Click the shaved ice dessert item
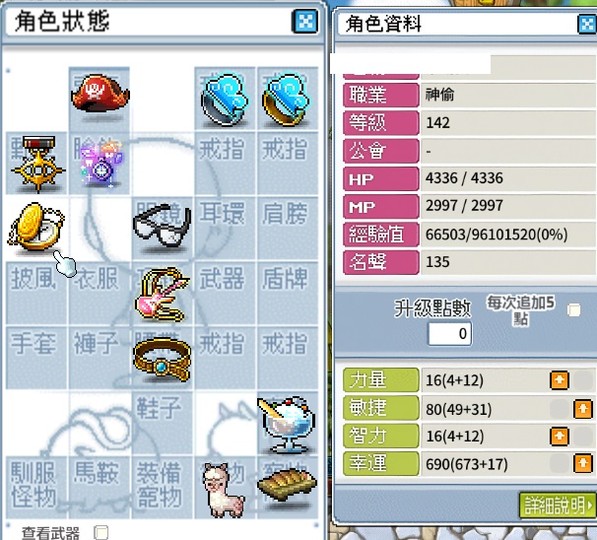The image size is (597, 540). pyautogui.click(x=286, y=424)
